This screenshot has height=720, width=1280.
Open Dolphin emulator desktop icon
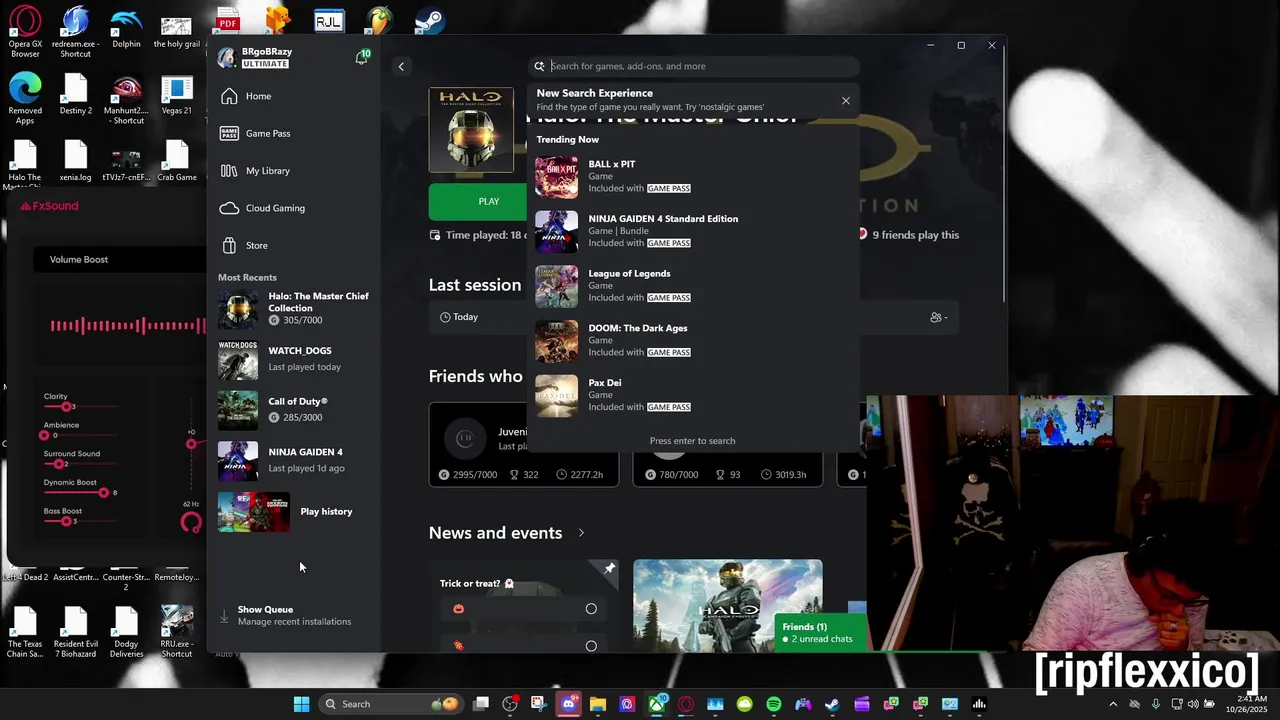(x=126, y=28)
